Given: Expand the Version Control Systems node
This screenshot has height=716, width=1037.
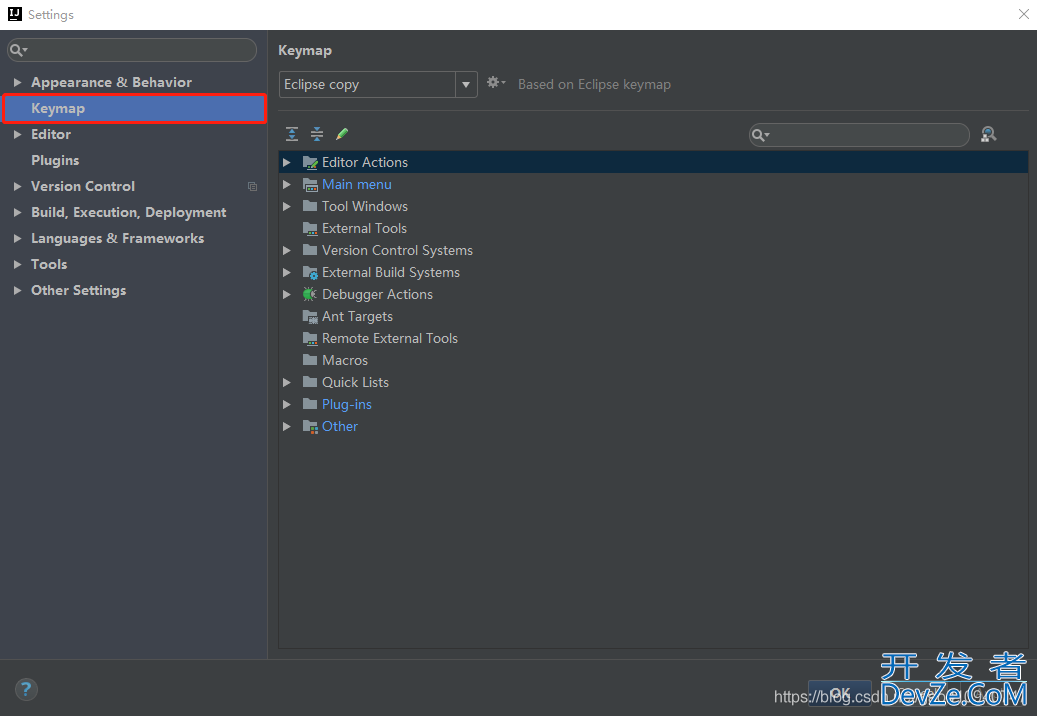Looking at the screenshot, I should (286, 251).
